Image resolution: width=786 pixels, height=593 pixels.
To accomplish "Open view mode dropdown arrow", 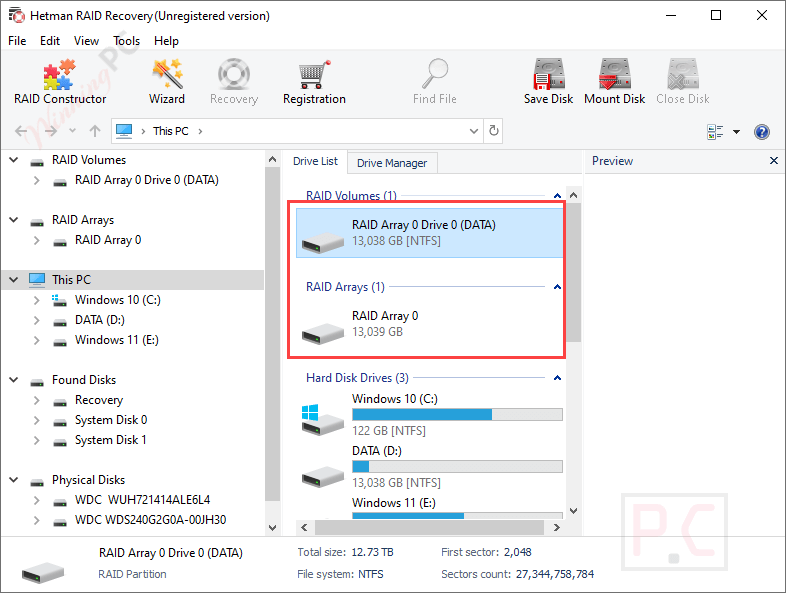I will [736, 132].
